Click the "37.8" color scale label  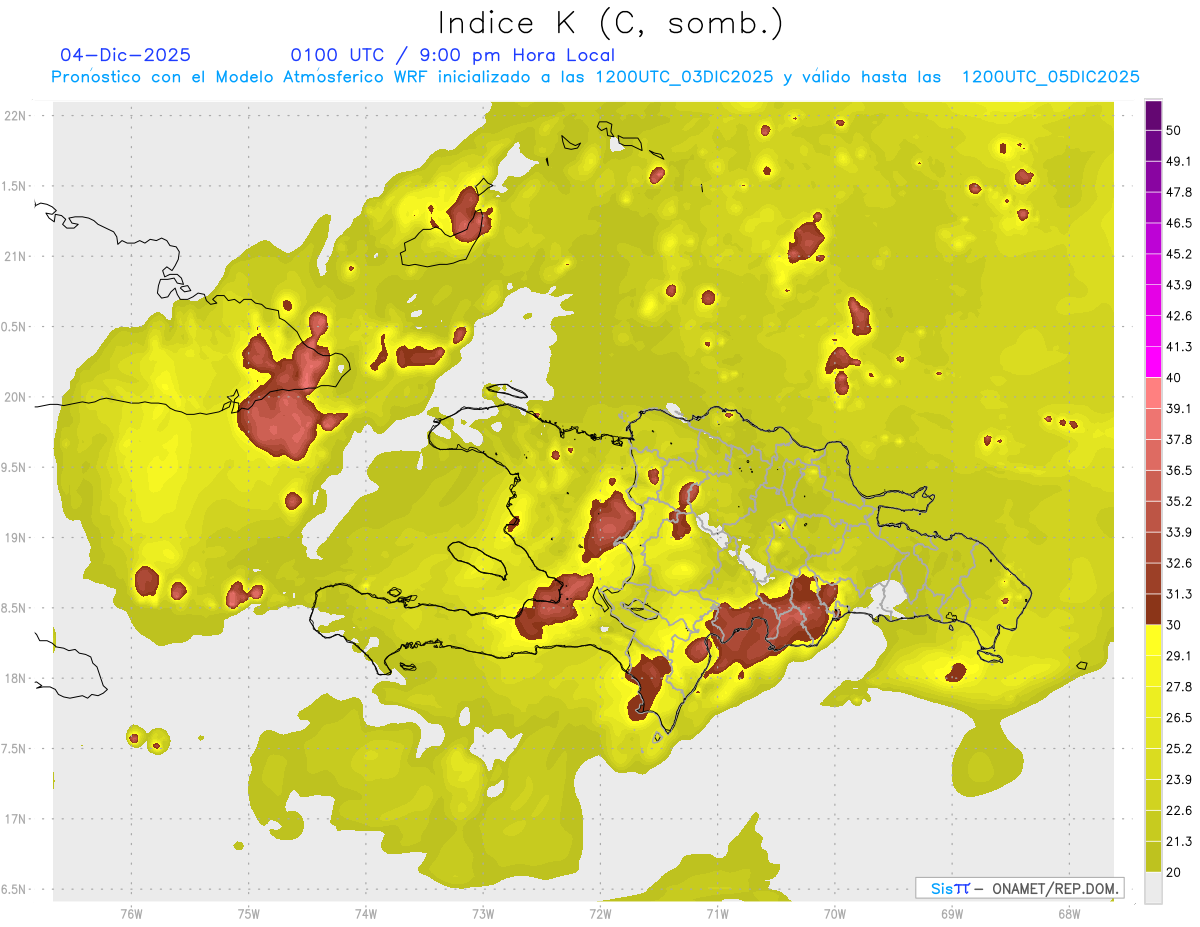tap(1179, 440)
